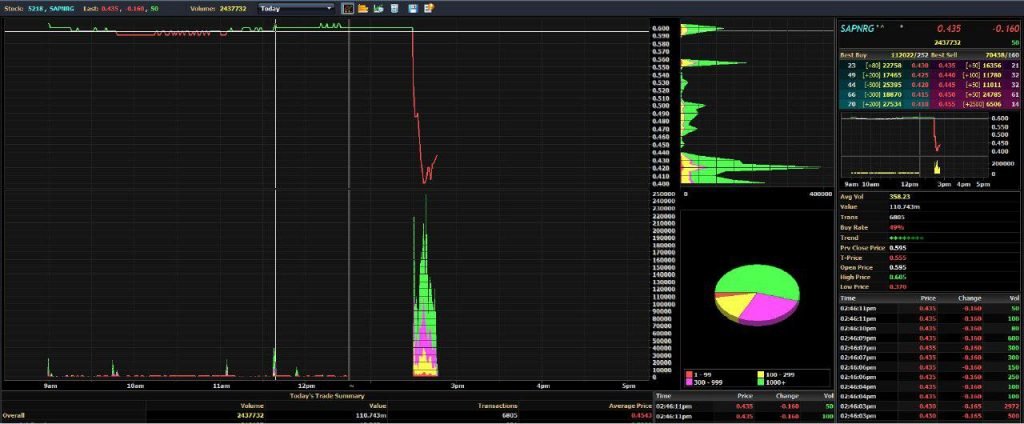Open the folder icon in the toolbar

point(363,8)
